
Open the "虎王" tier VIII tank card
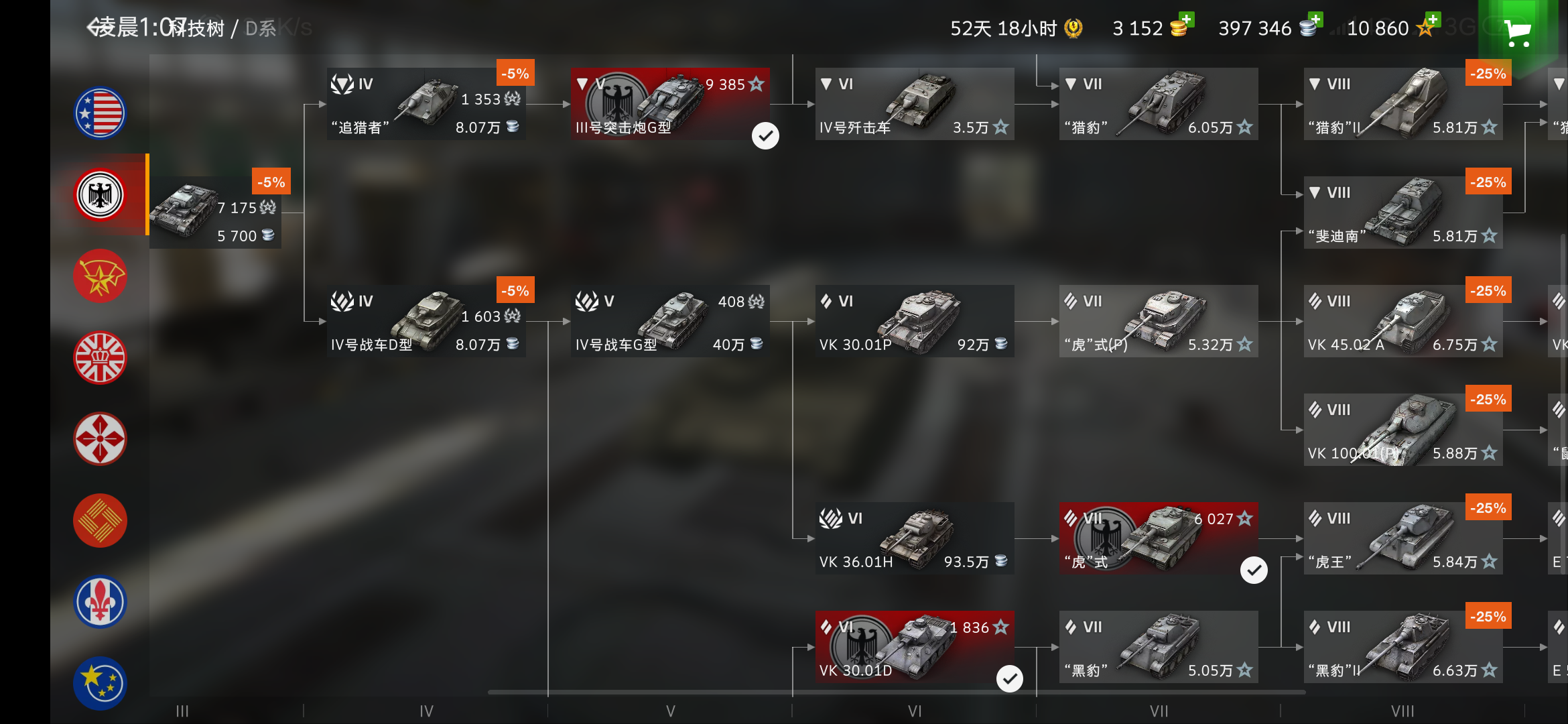(1403, 538)
